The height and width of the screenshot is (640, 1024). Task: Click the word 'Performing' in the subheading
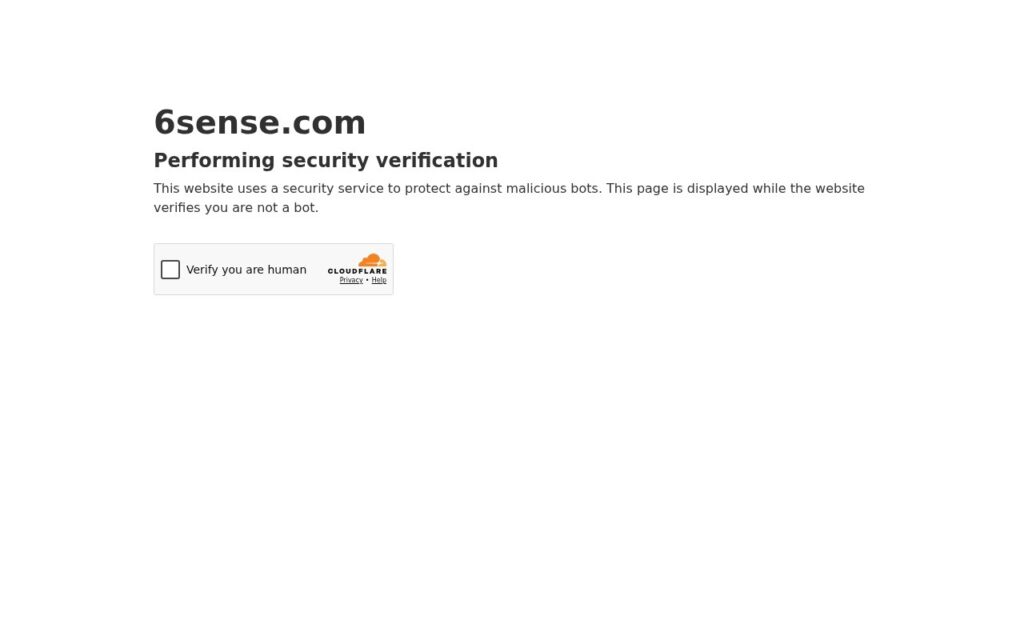(214, 161)
